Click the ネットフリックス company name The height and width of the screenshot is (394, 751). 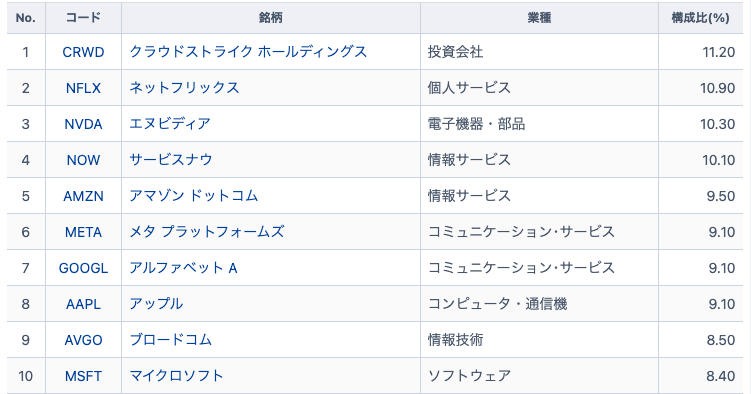tap(184, 88)
